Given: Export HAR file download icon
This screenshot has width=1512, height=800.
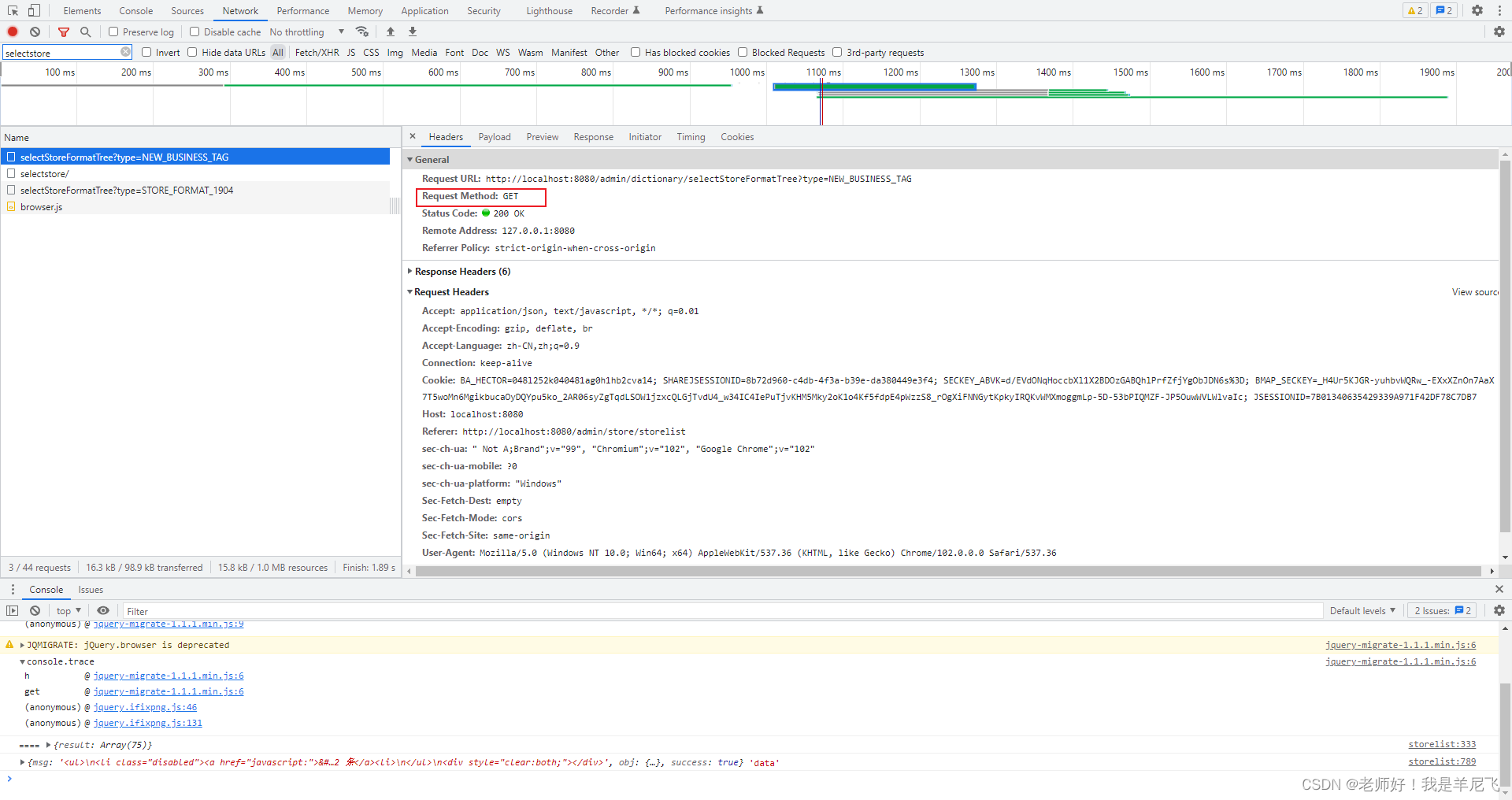Looking at the screenshot, I should pos(413,31).
